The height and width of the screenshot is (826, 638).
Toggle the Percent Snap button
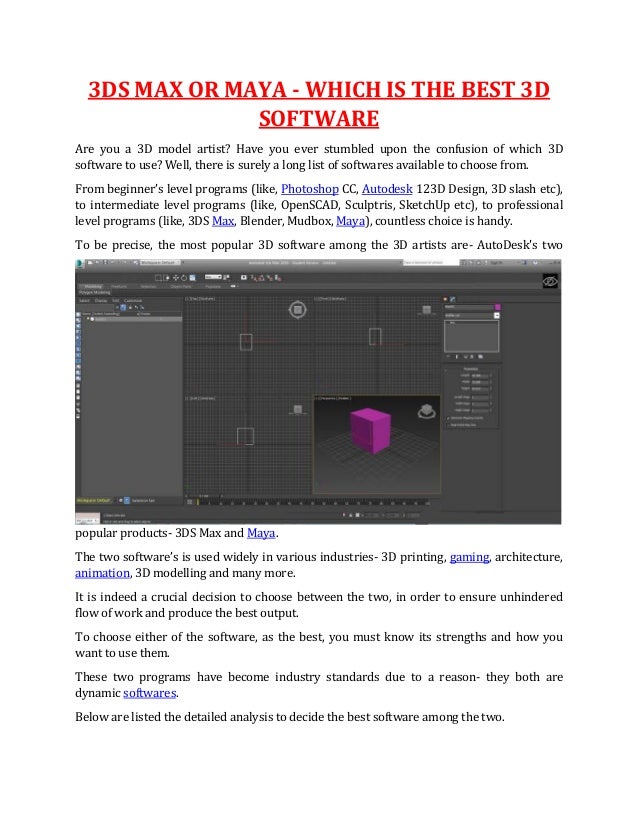pyautogui.click(x=270, y=278)
